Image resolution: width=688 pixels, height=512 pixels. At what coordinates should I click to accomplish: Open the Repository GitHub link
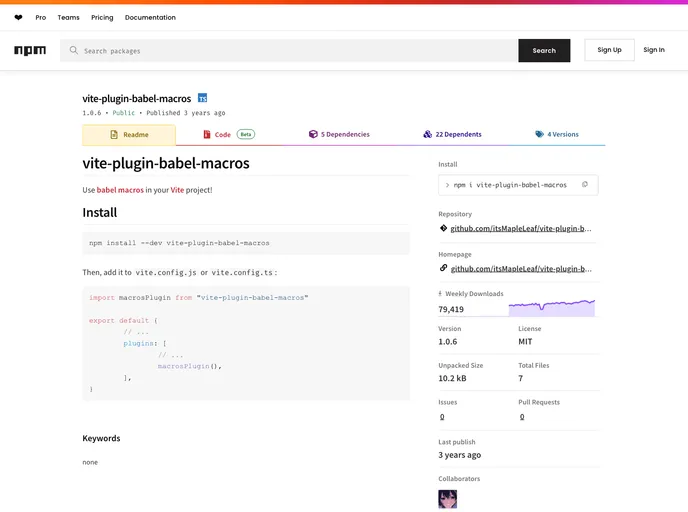coord(521,228)
